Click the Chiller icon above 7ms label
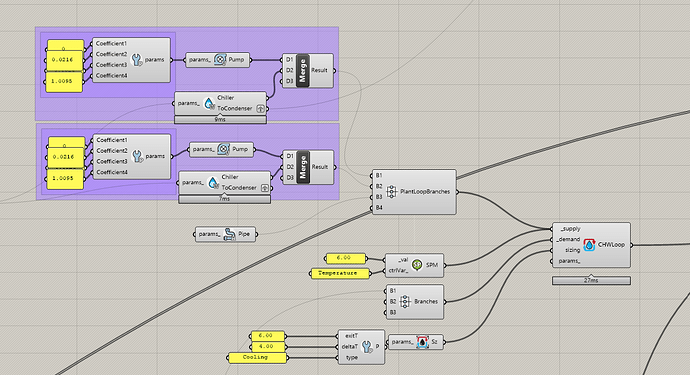 click(213, 182)
